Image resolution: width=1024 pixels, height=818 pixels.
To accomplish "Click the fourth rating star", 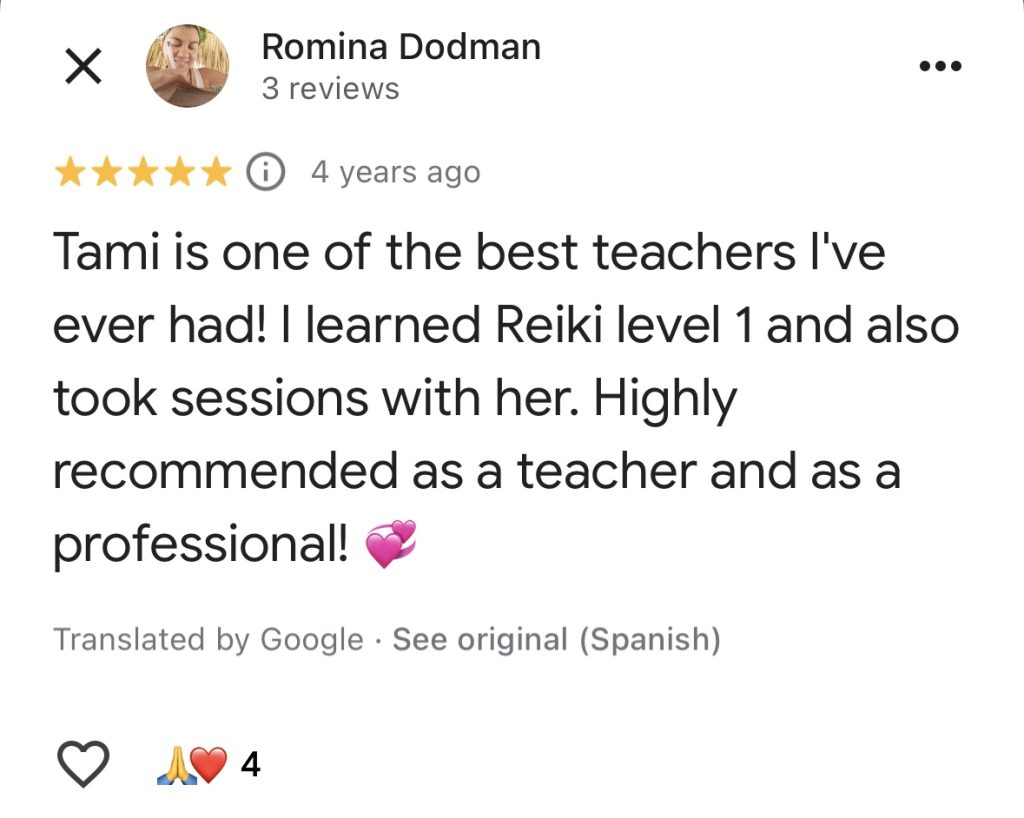I will pos(178,173).
